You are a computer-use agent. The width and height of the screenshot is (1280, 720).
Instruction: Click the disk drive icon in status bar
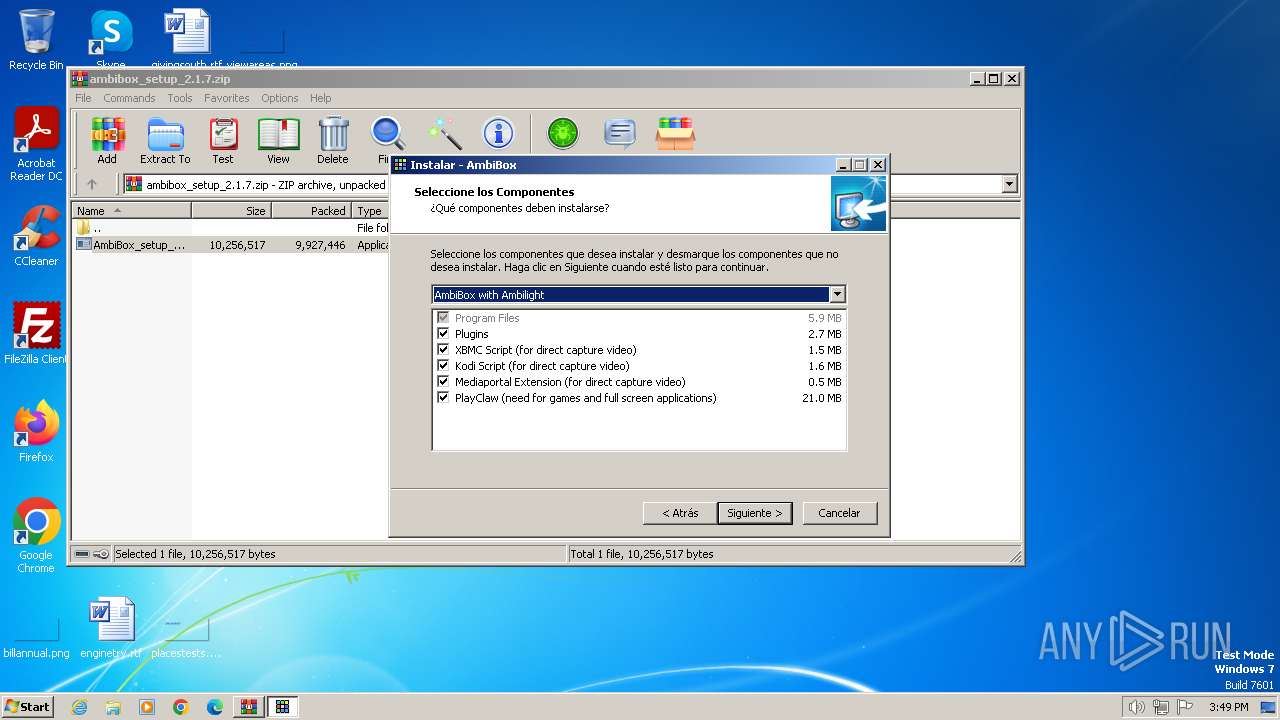coord(82,554)
